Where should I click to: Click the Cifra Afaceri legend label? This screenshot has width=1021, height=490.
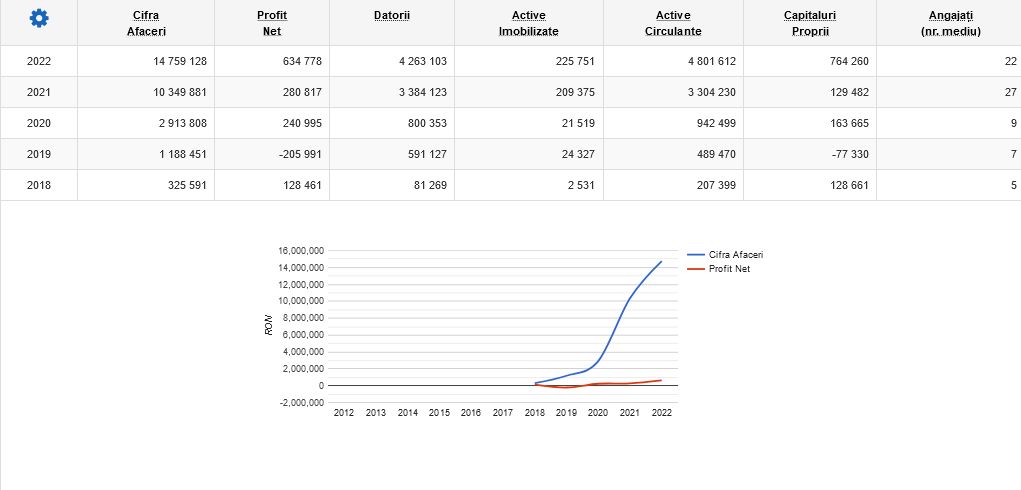(736, 255)
